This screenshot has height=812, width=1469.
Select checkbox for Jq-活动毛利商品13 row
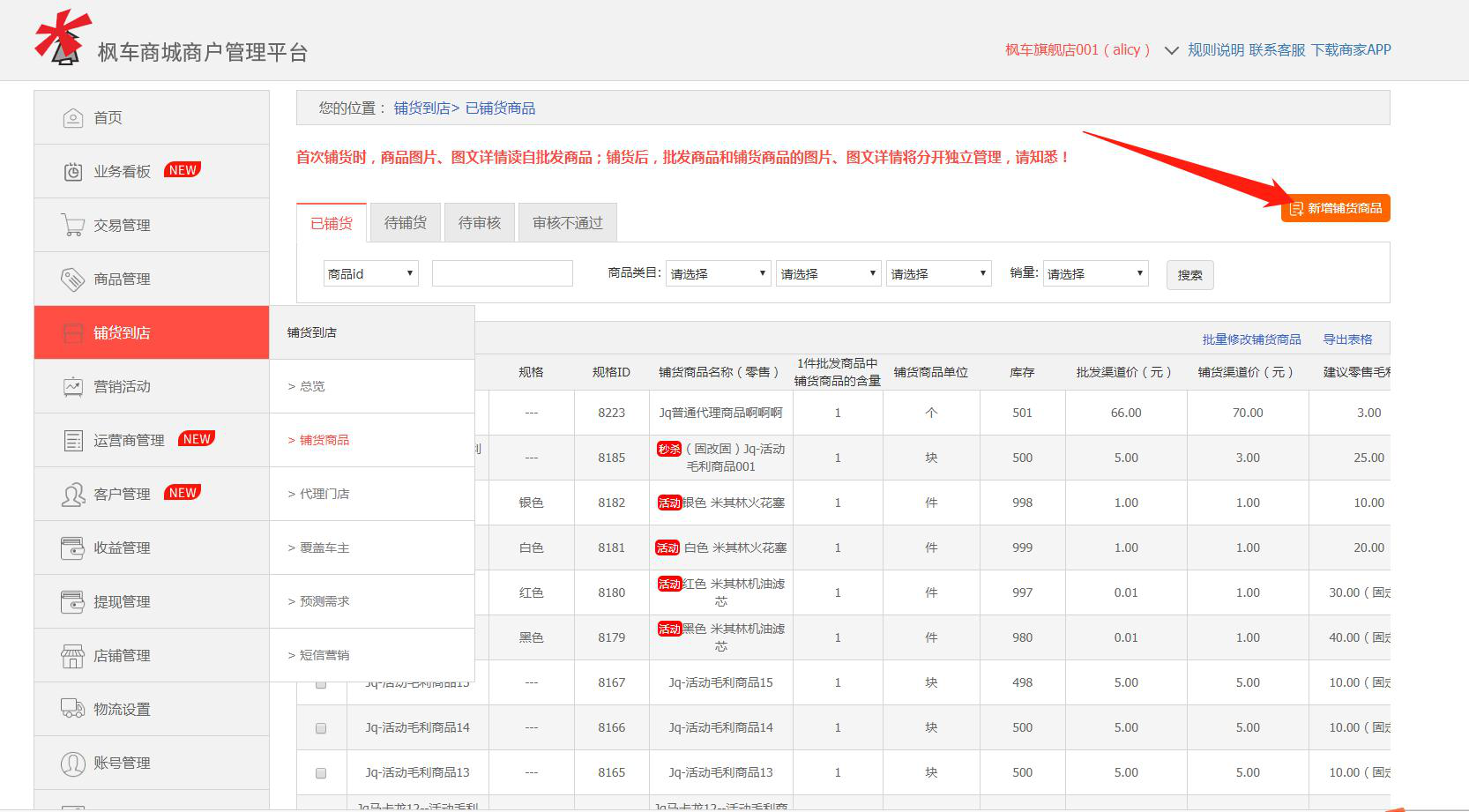pyautogui.click(x=321, y=773)
